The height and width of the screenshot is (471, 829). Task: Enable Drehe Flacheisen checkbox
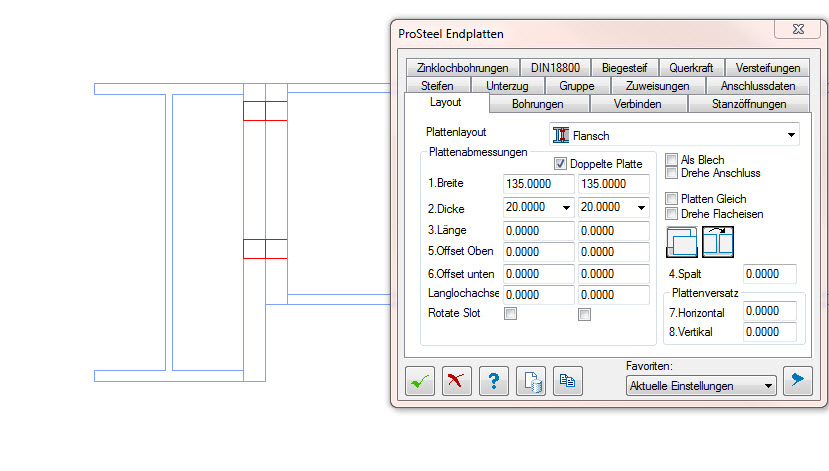pos(671,214)
